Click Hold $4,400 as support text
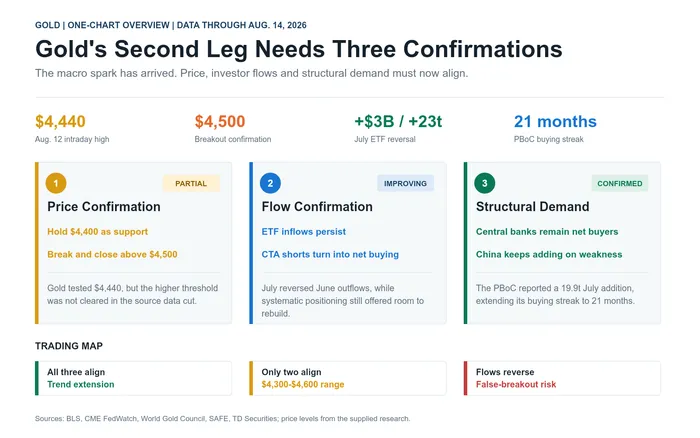 coord(97,232)
